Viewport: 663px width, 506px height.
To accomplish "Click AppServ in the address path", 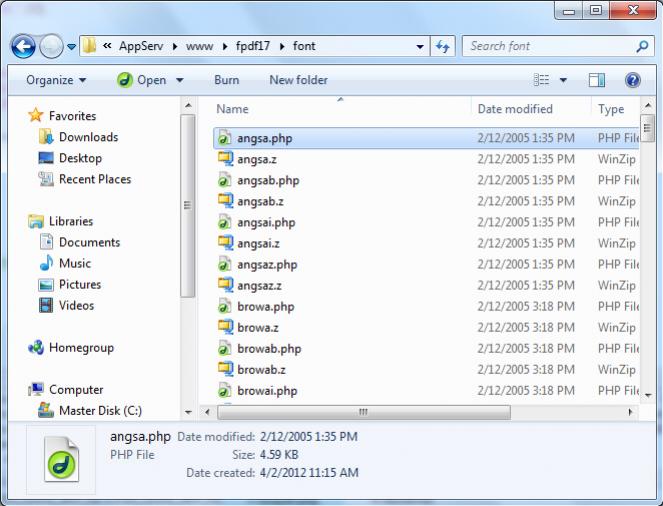I will 141,46.
